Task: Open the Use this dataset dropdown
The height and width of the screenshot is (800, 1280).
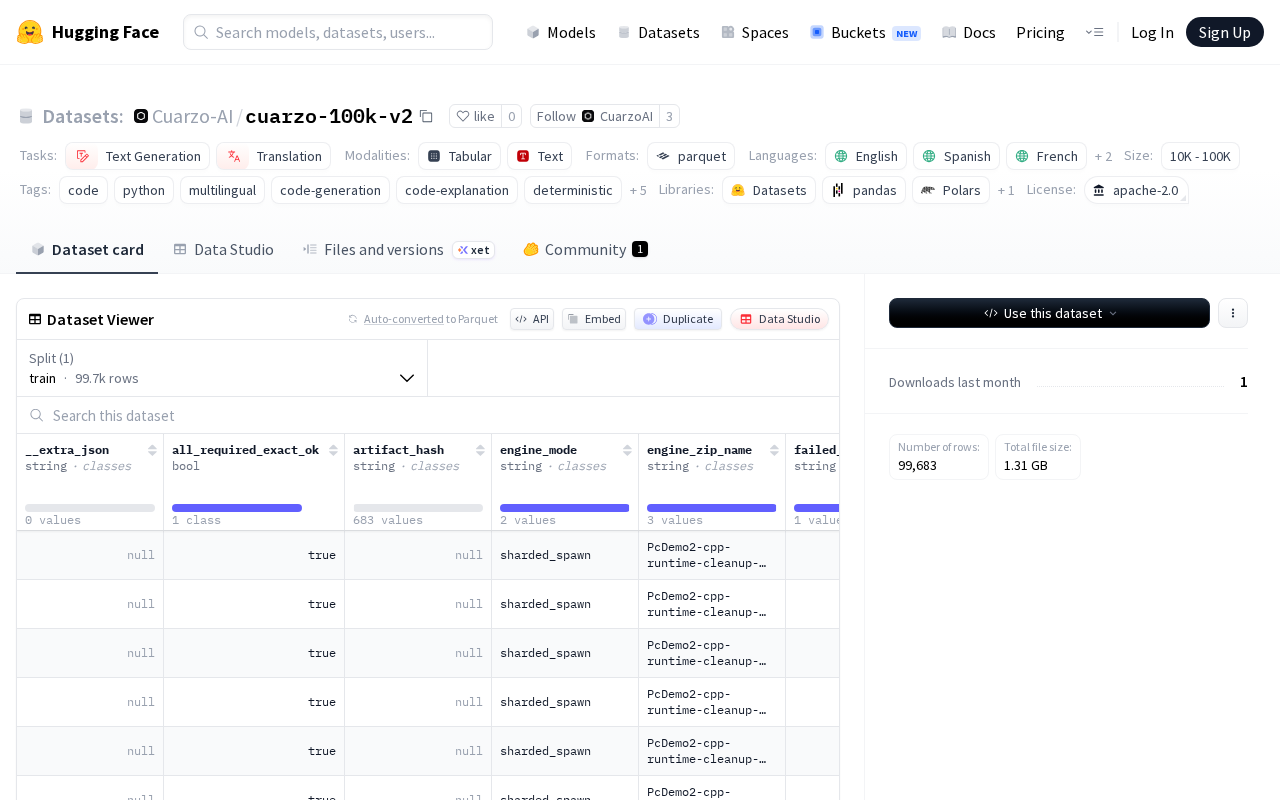Action: coord(1049,313)
